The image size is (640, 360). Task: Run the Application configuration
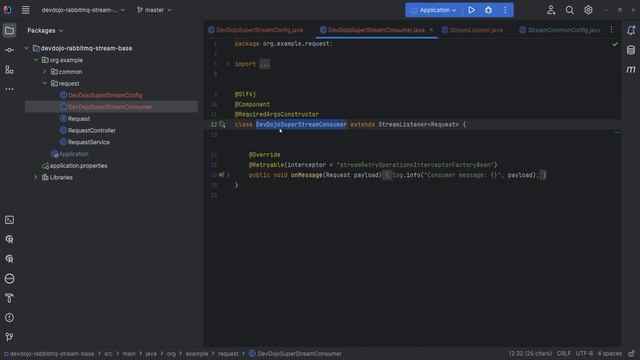pyautogui.click(x=471, y=10)
